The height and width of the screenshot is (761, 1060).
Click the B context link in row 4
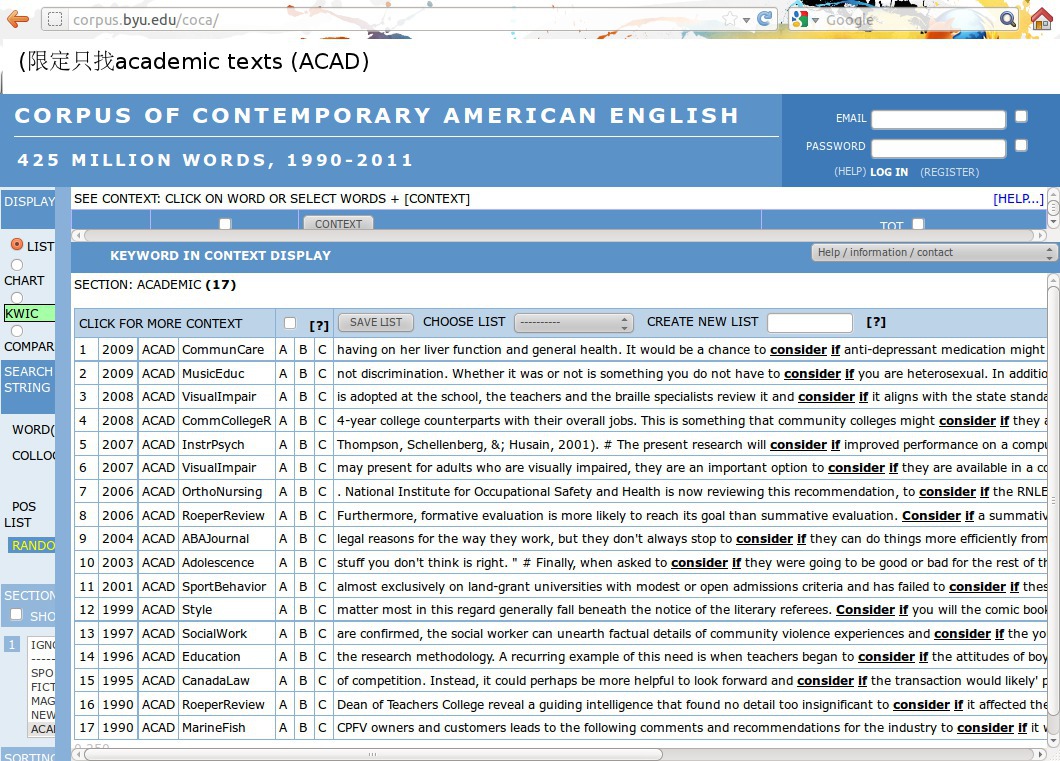pos(303,420)
